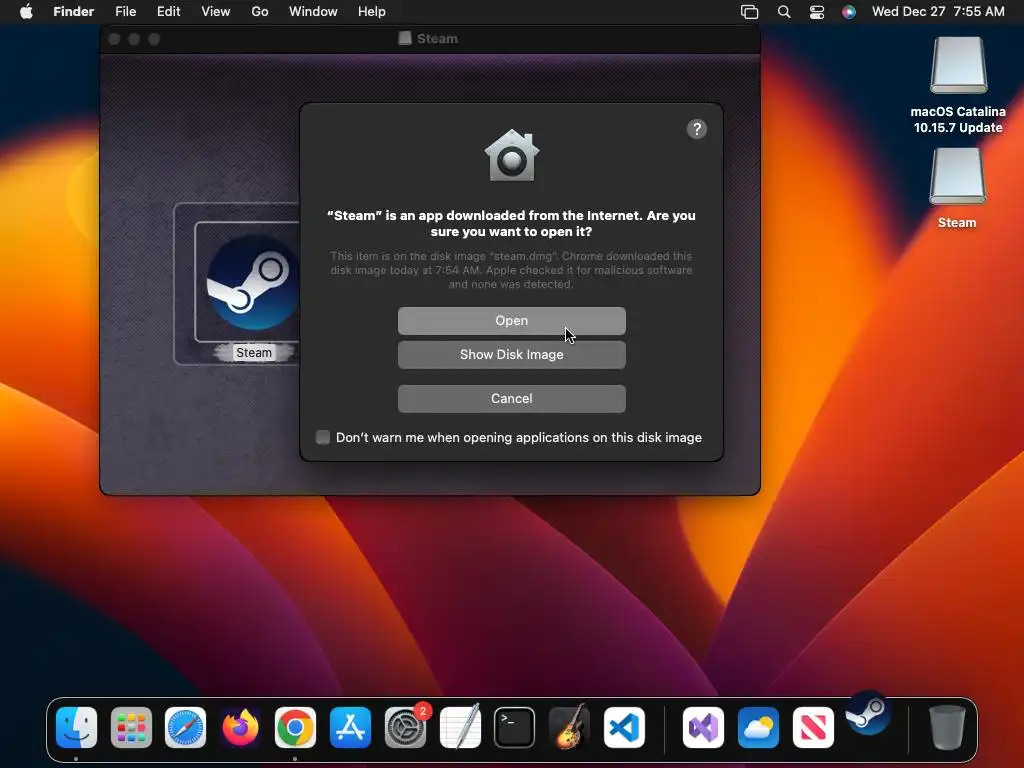Click the Show Disk Image button
The height and width of the screenshot is (768, 1024).
pyautogui.click(x=511, y=355)
